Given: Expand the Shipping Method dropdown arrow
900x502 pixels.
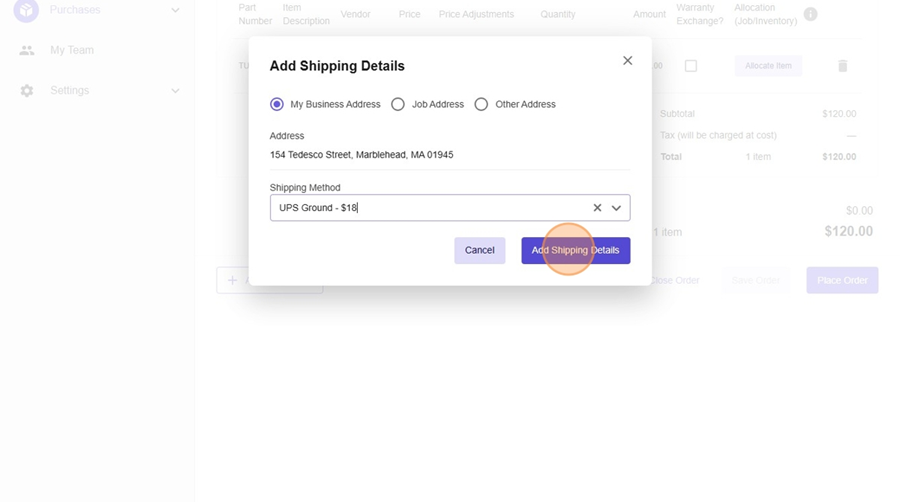Looking at the screenshot, I should click(616, 208).
